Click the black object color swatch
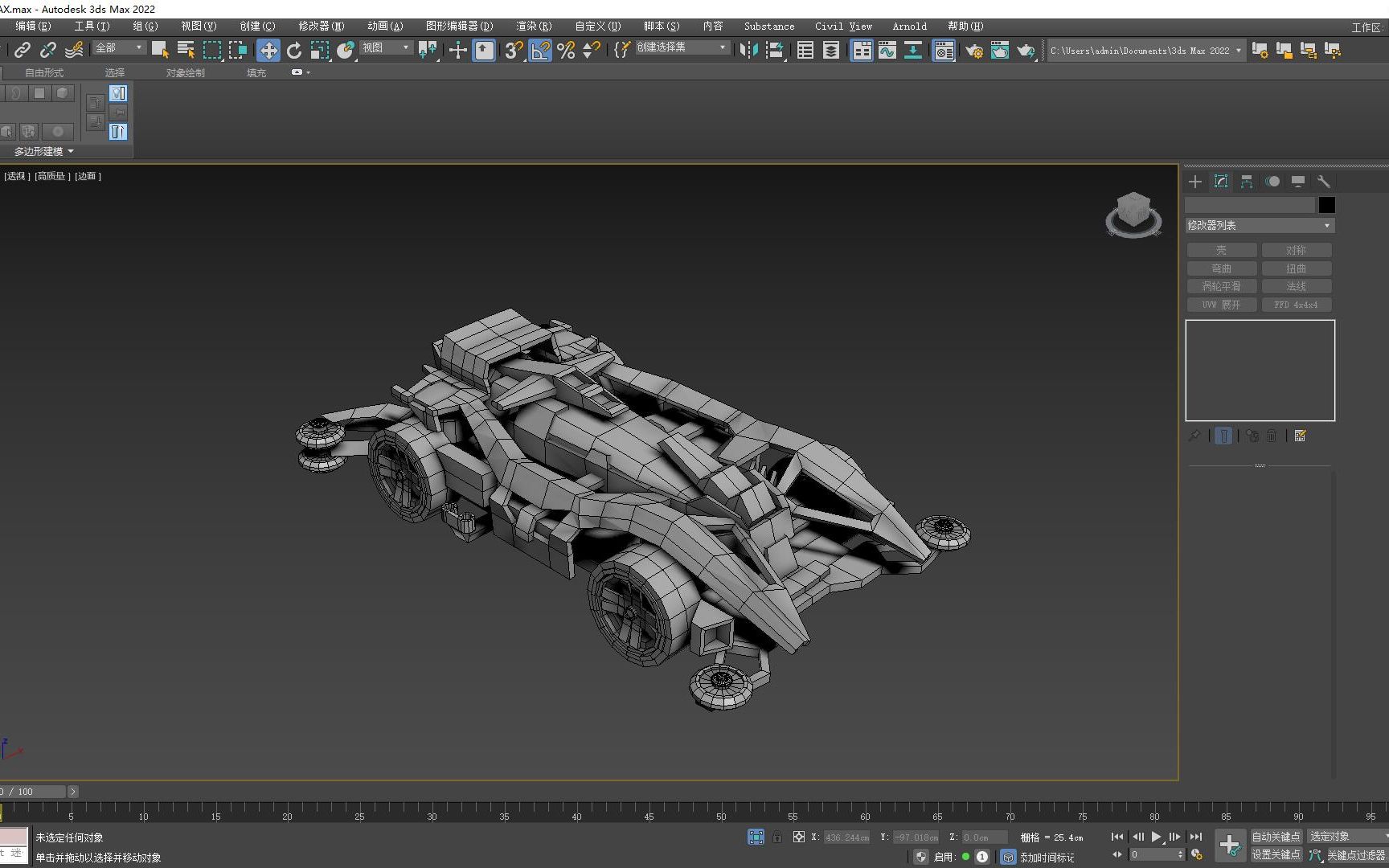This screenshot has height=868, width=1389. 1326,205
